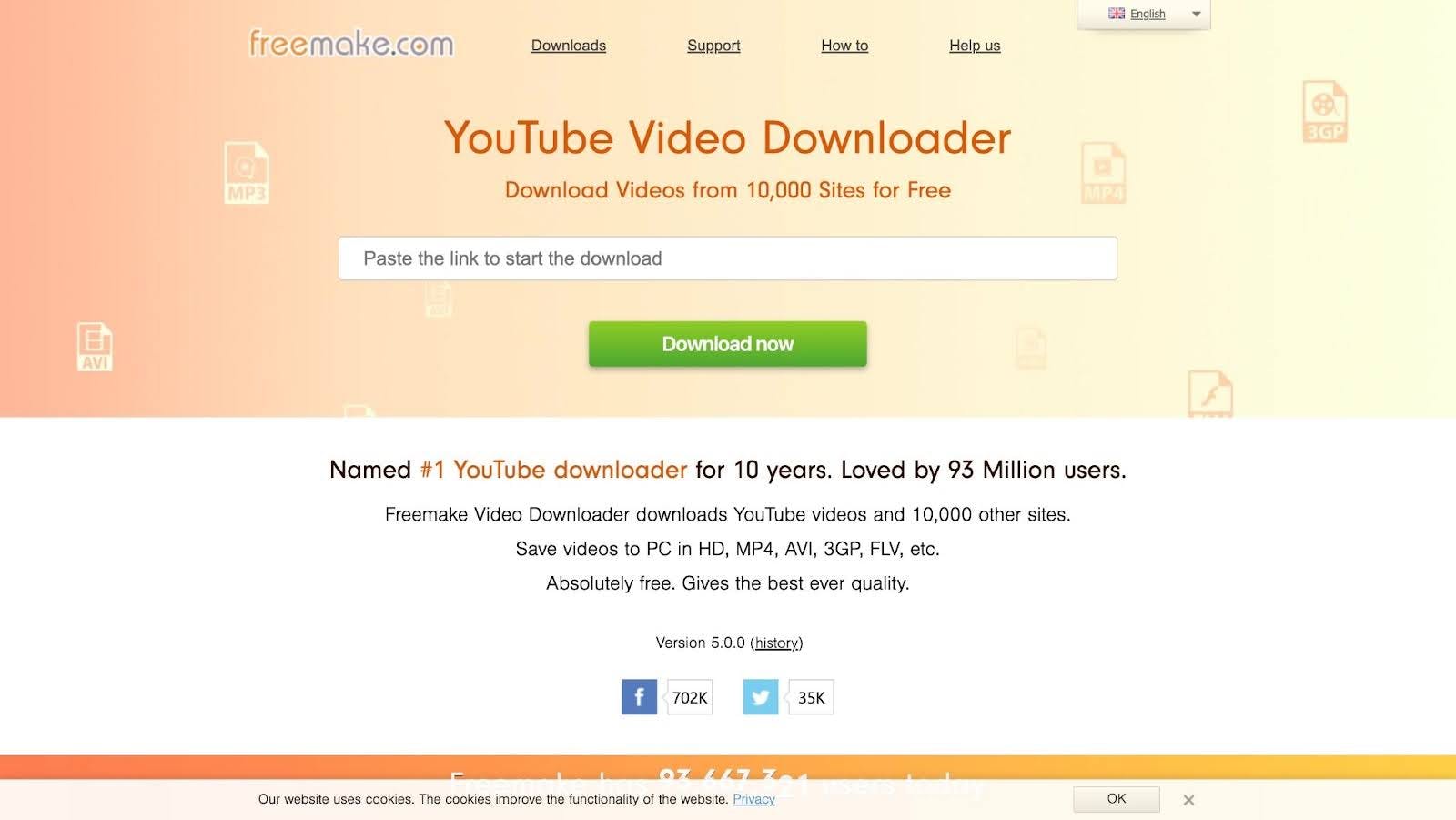This screenshot has width=1456, height=820.
Task: Click the Facebook share icon
Action: pos(639,697)
